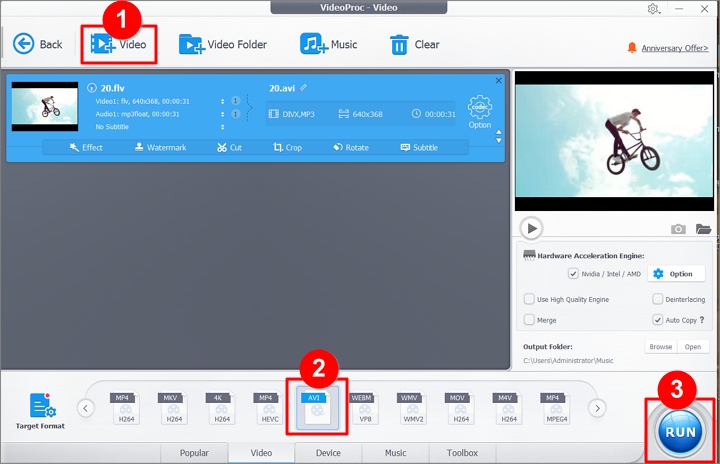Enable Deinterlacing checkbox

[658, 300]
